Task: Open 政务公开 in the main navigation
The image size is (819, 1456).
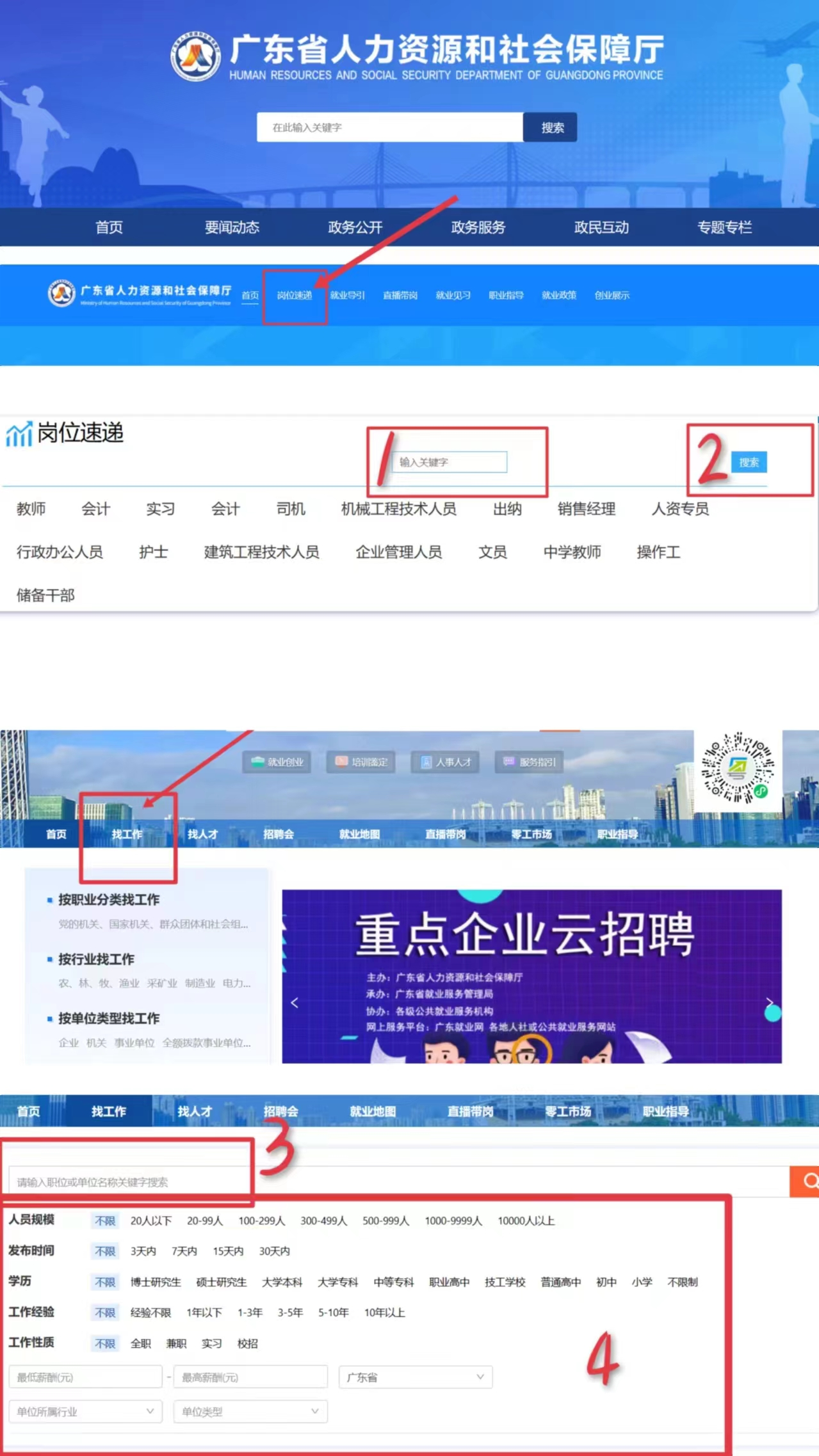Action: tap(355, 227)
